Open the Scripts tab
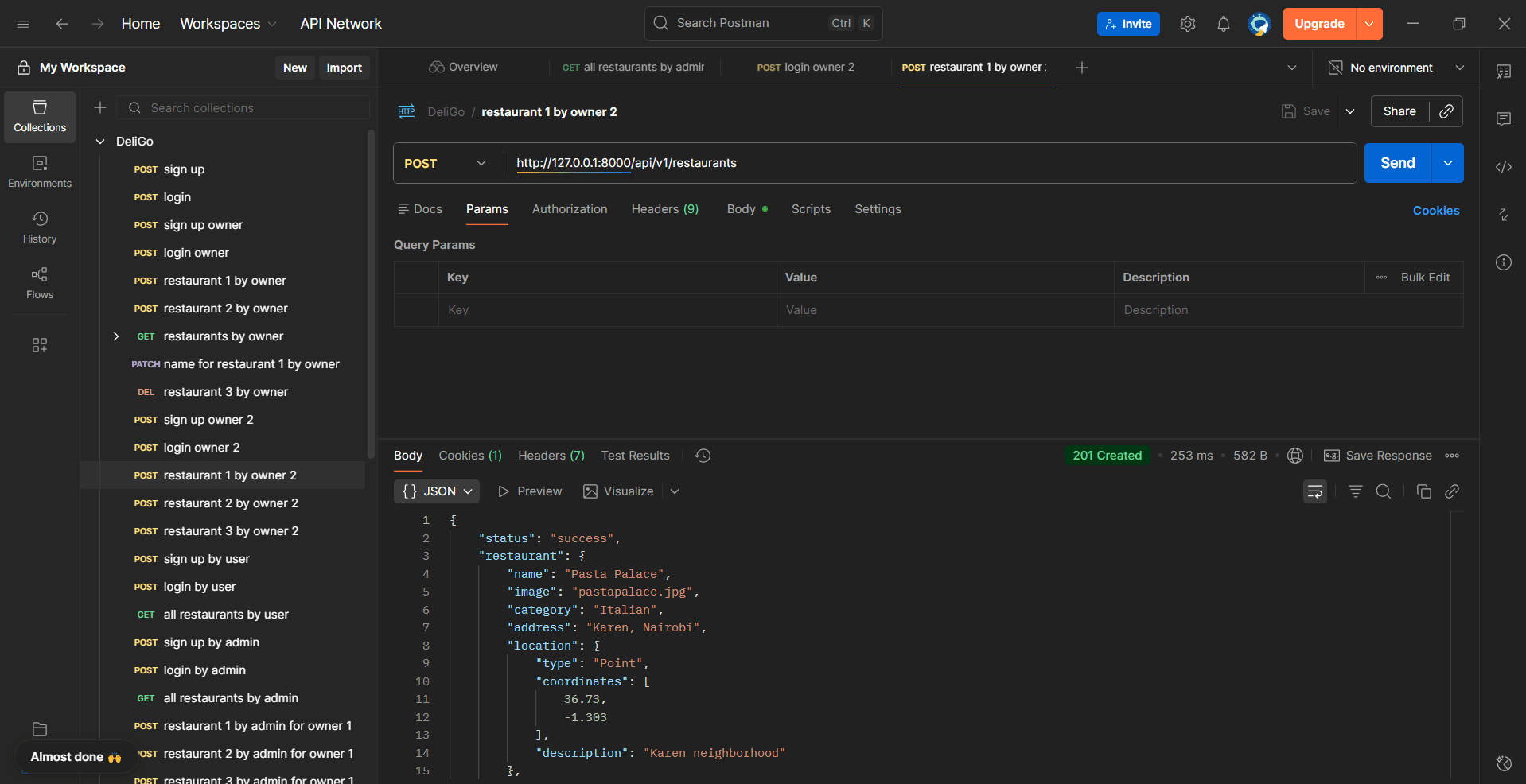Viewport: 1526px width, 784px height. pos(811,209)
